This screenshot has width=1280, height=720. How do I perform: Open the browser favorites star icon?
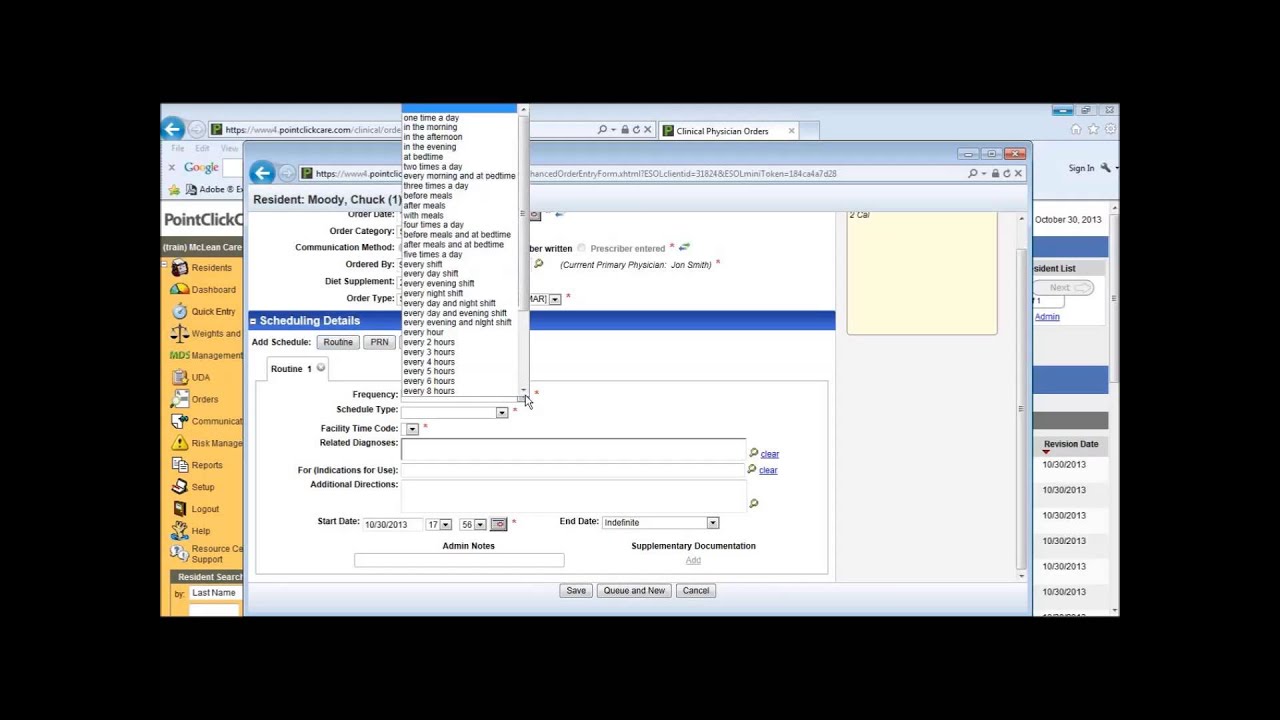(1093, 129)
